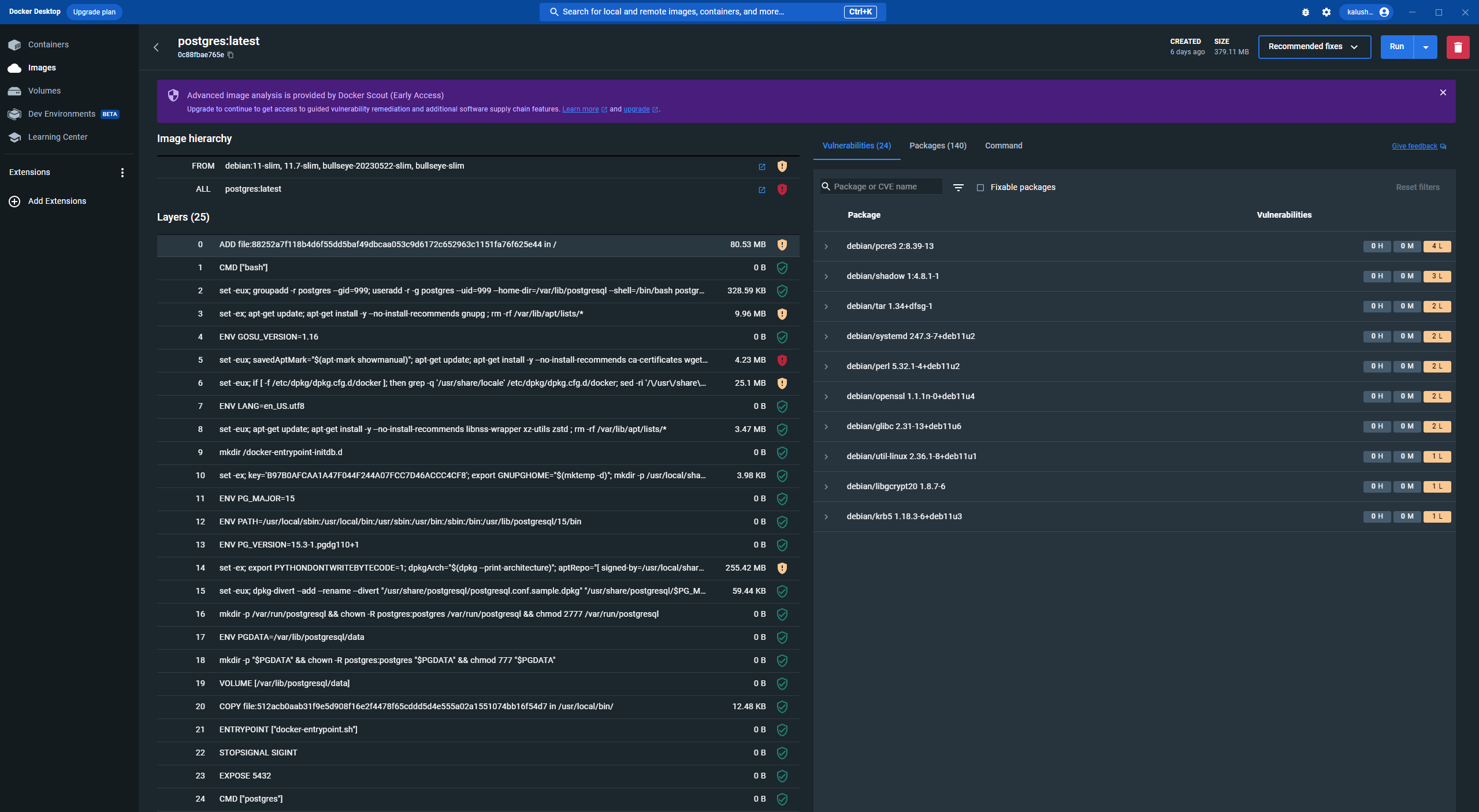Screen dimensions: 1479x812
Task: Click the Learn more link in banner
Action: [x=580, y=109]
